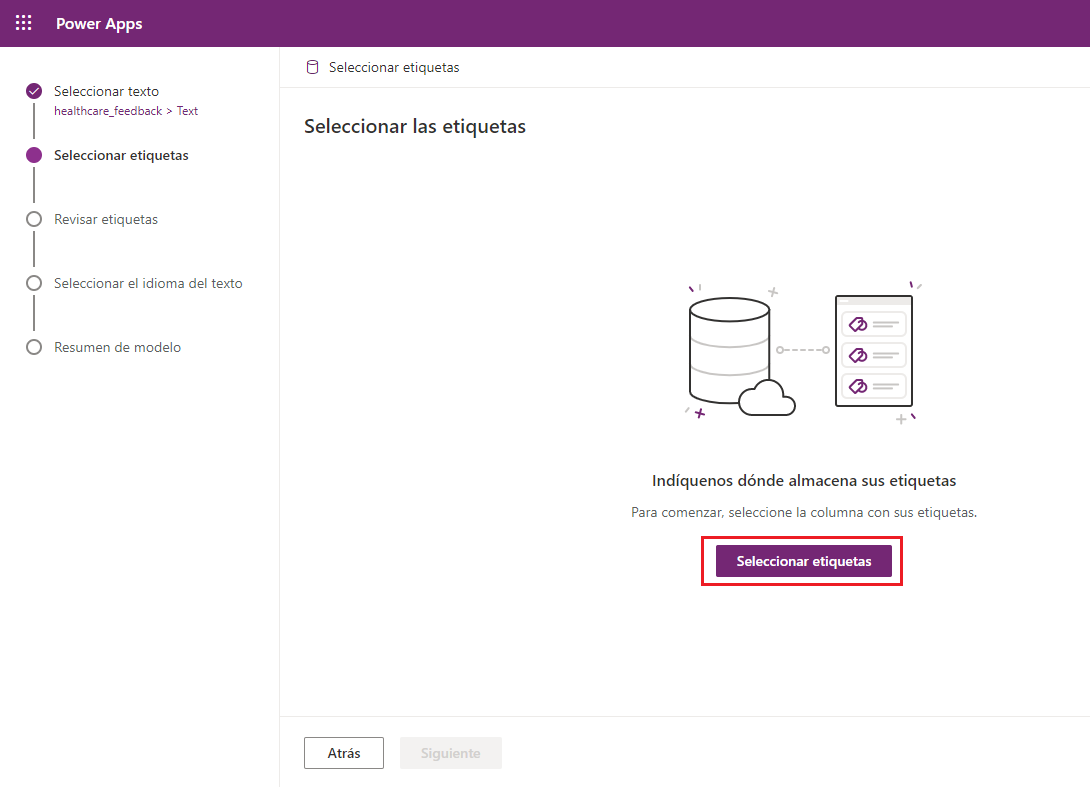Select the Resumen de modelo step circle

coord(33,347)
